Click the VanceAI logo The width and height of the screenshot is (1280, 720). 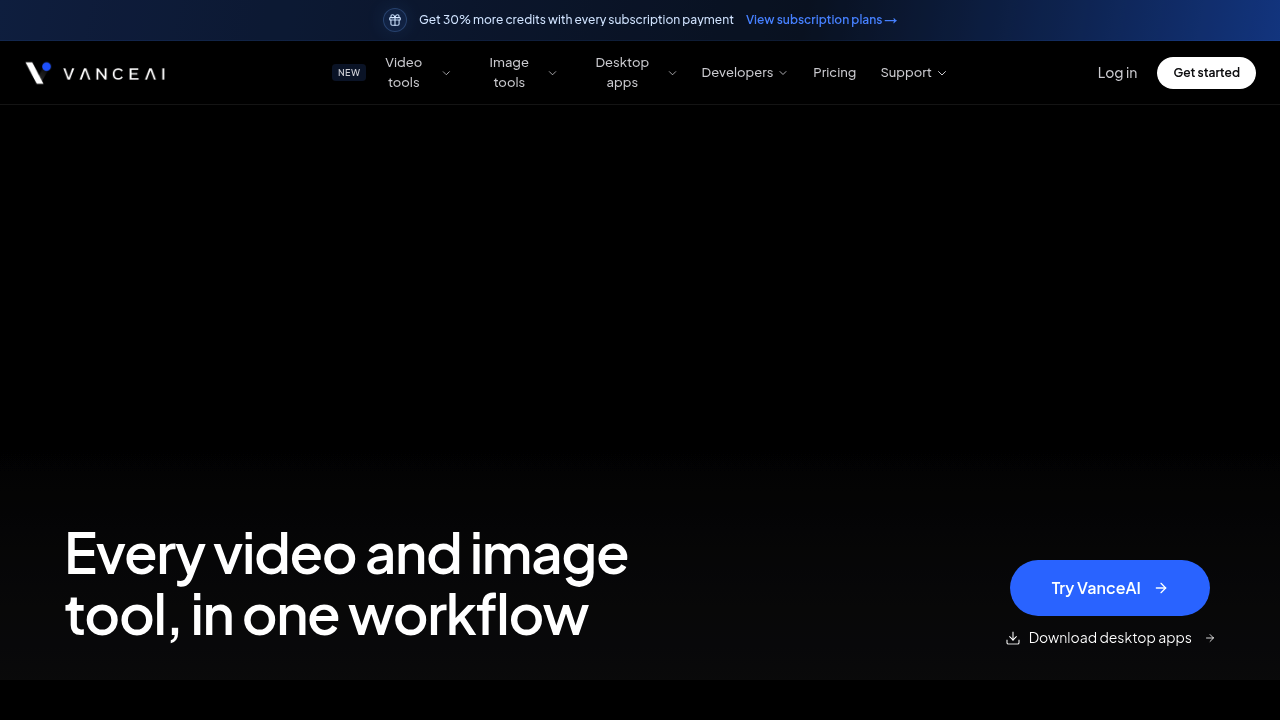[x=95, y=73]
